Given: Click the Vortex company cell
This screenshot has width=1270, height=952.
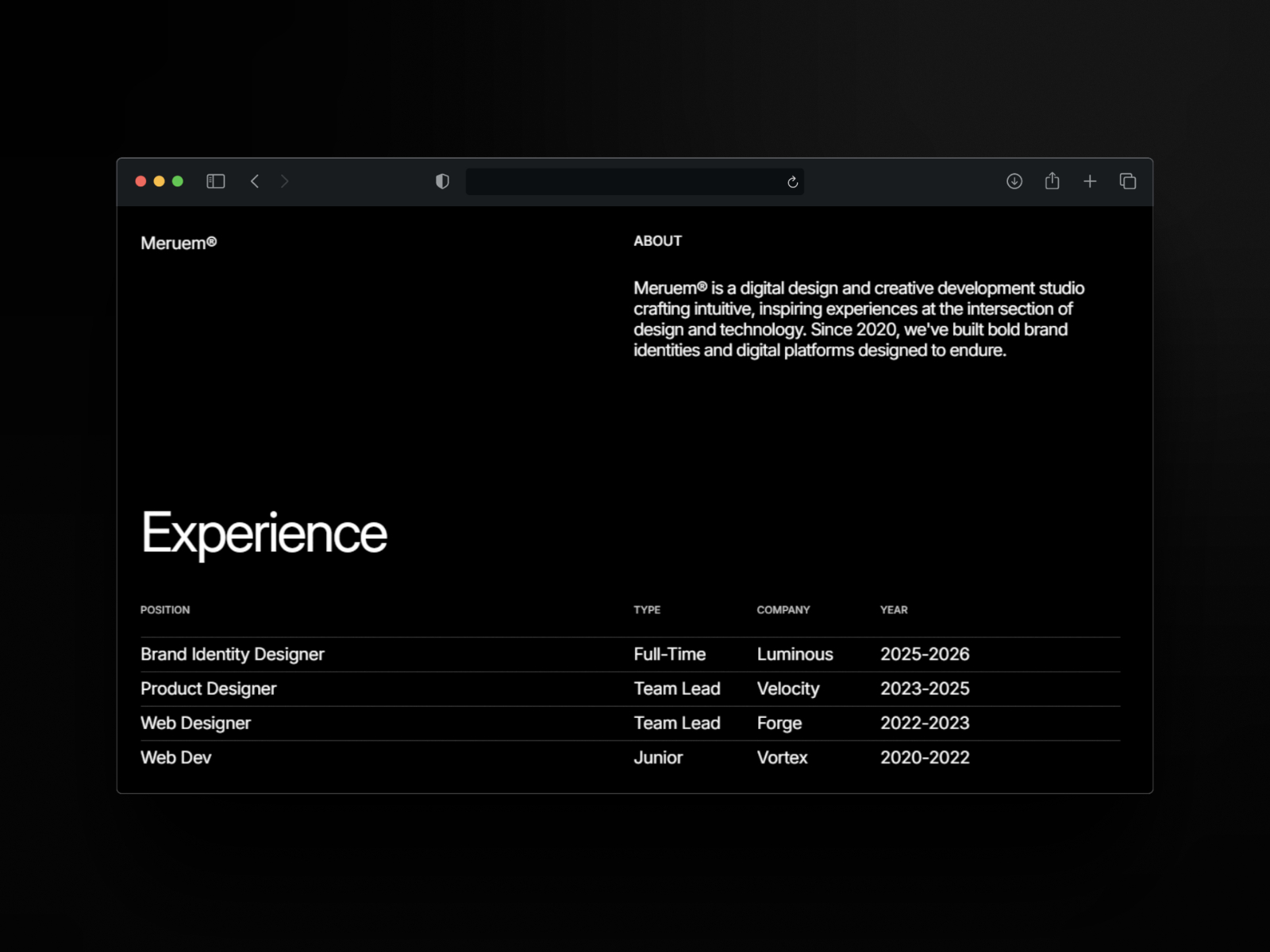Looking at the screenshot, I should pos(782,758).
